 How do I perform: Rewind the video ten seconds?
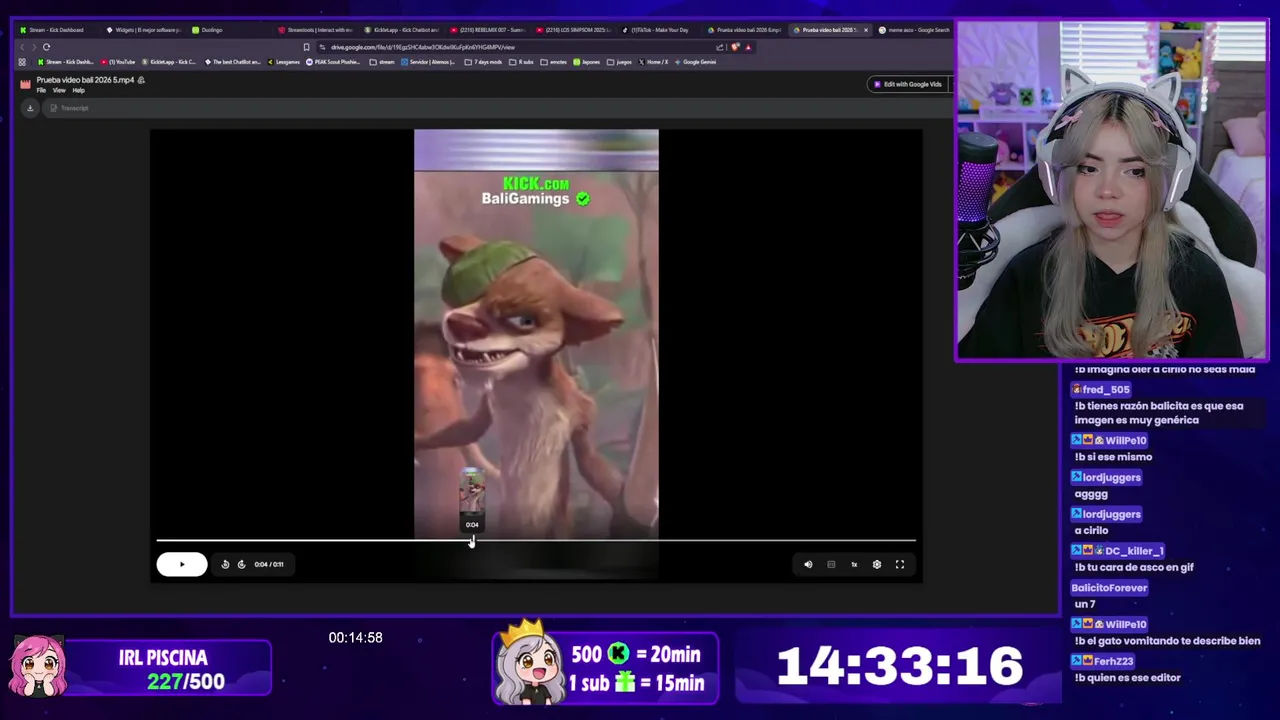(225, 564)
